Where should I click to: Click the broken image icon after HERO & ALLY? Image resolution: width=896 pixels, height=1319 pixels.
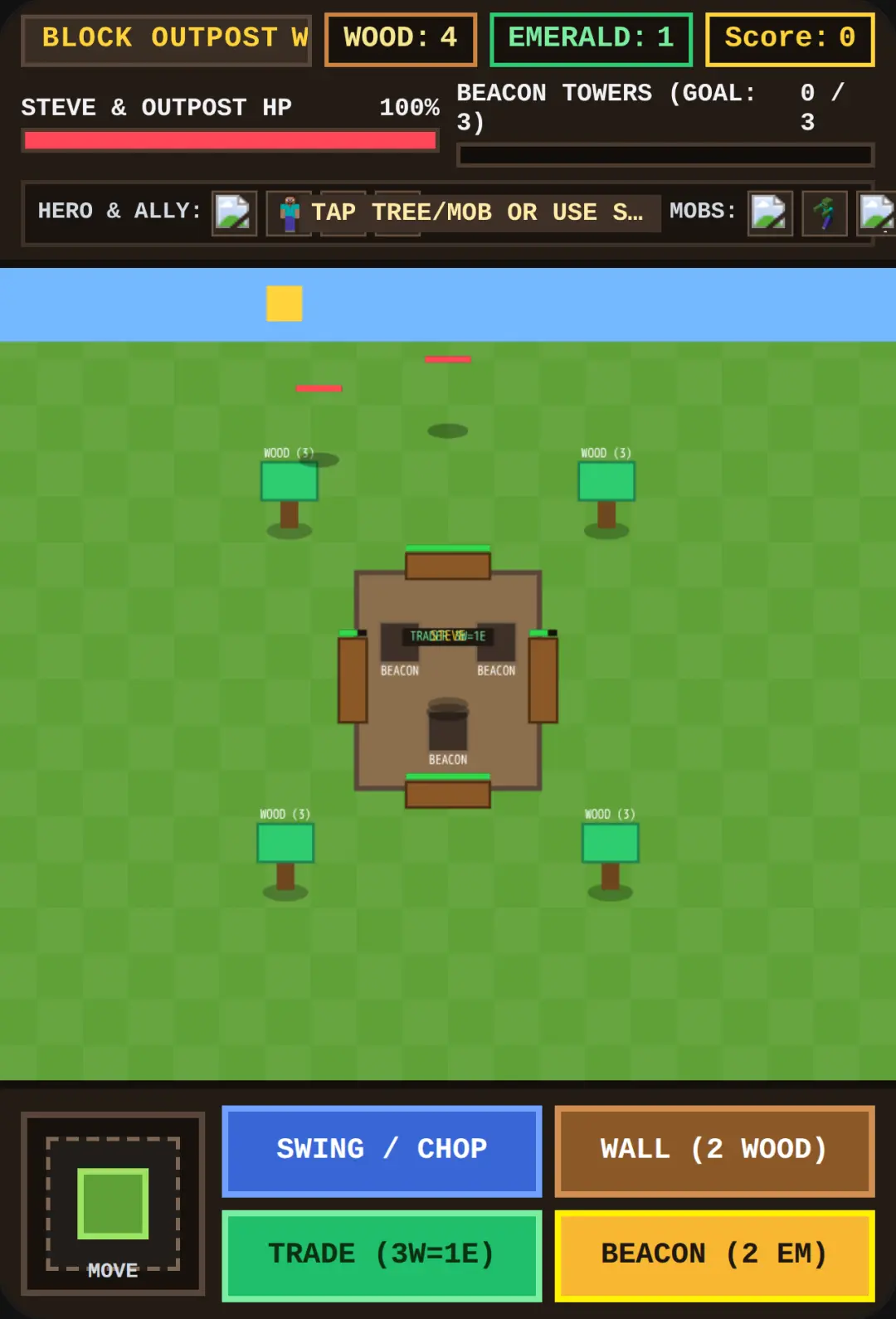pos(234,213)
